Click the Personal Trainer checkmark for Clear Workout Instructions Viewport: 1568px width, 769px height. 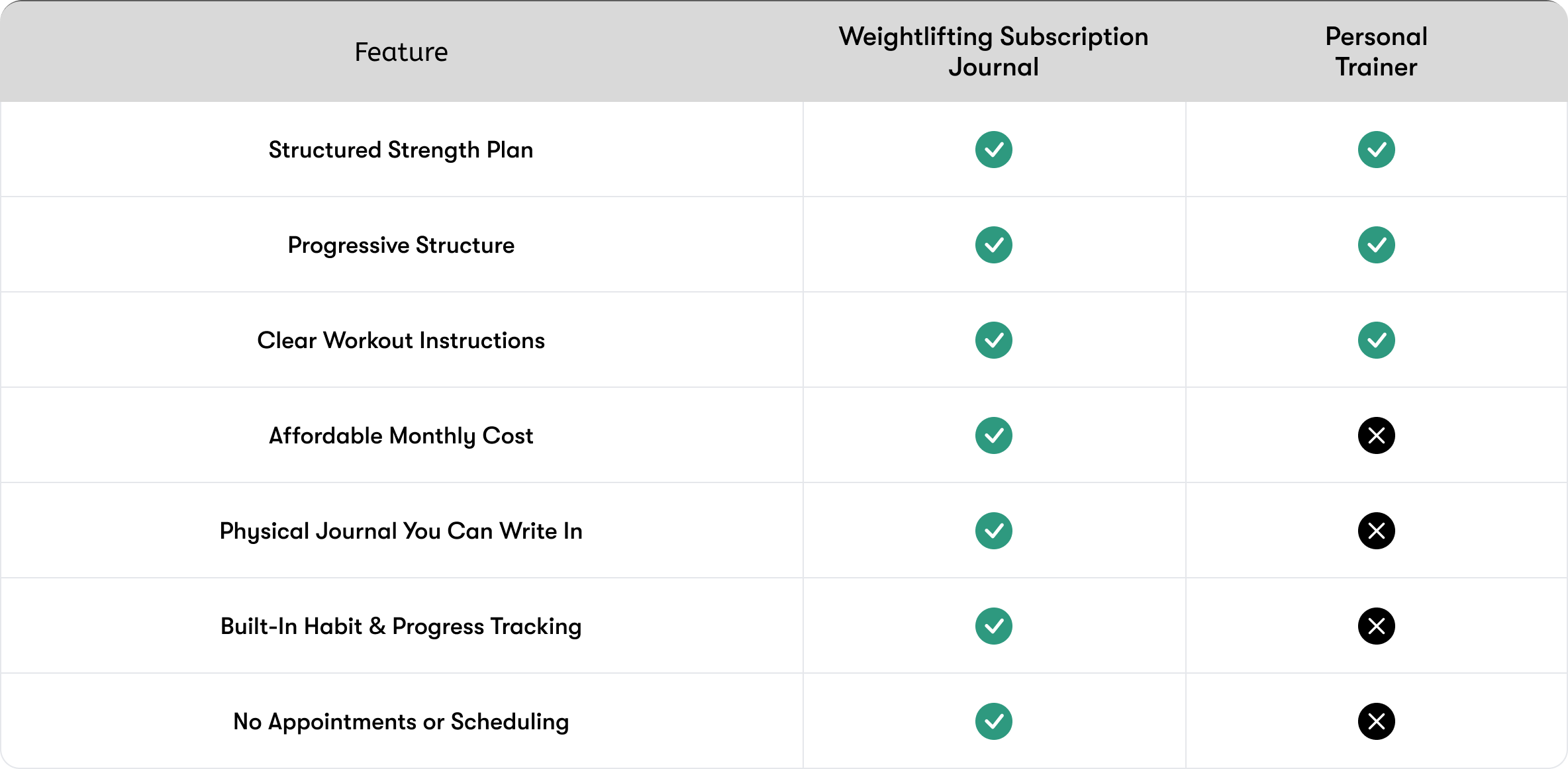[x=1376, y=340]
